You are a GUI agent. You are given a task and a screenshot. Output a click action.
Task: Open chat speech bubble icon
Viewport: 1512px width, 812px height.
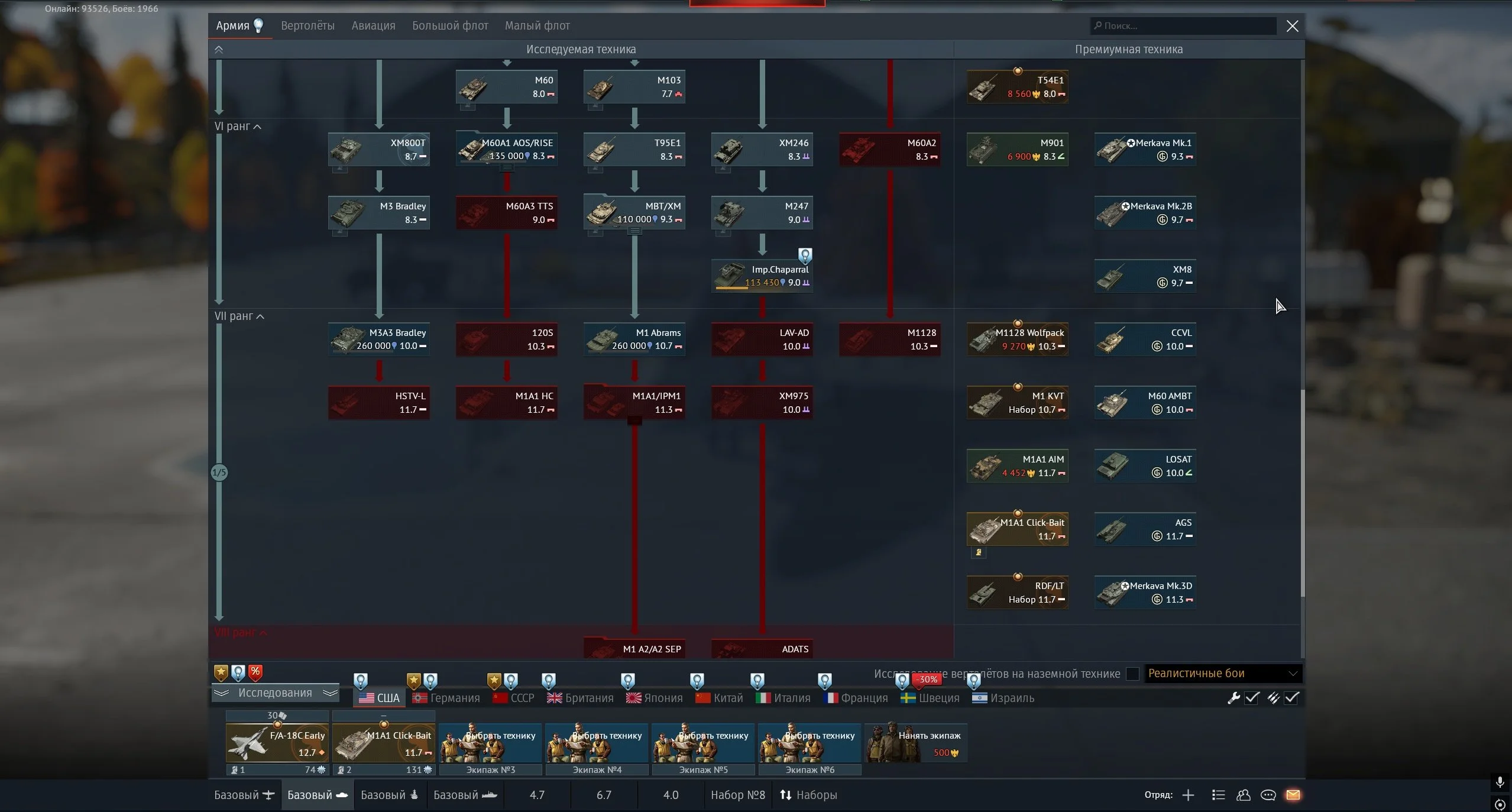coord(1268,795)
